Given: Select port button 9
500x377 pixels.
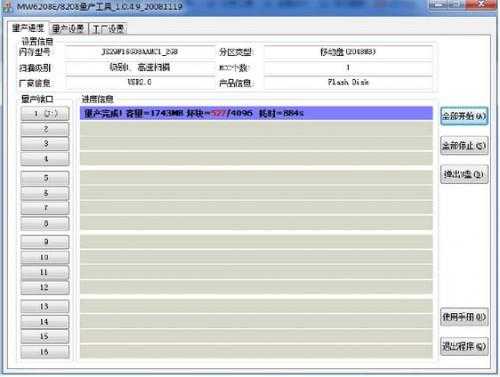Looking at the screenshot, I should [x=45, y=242].
